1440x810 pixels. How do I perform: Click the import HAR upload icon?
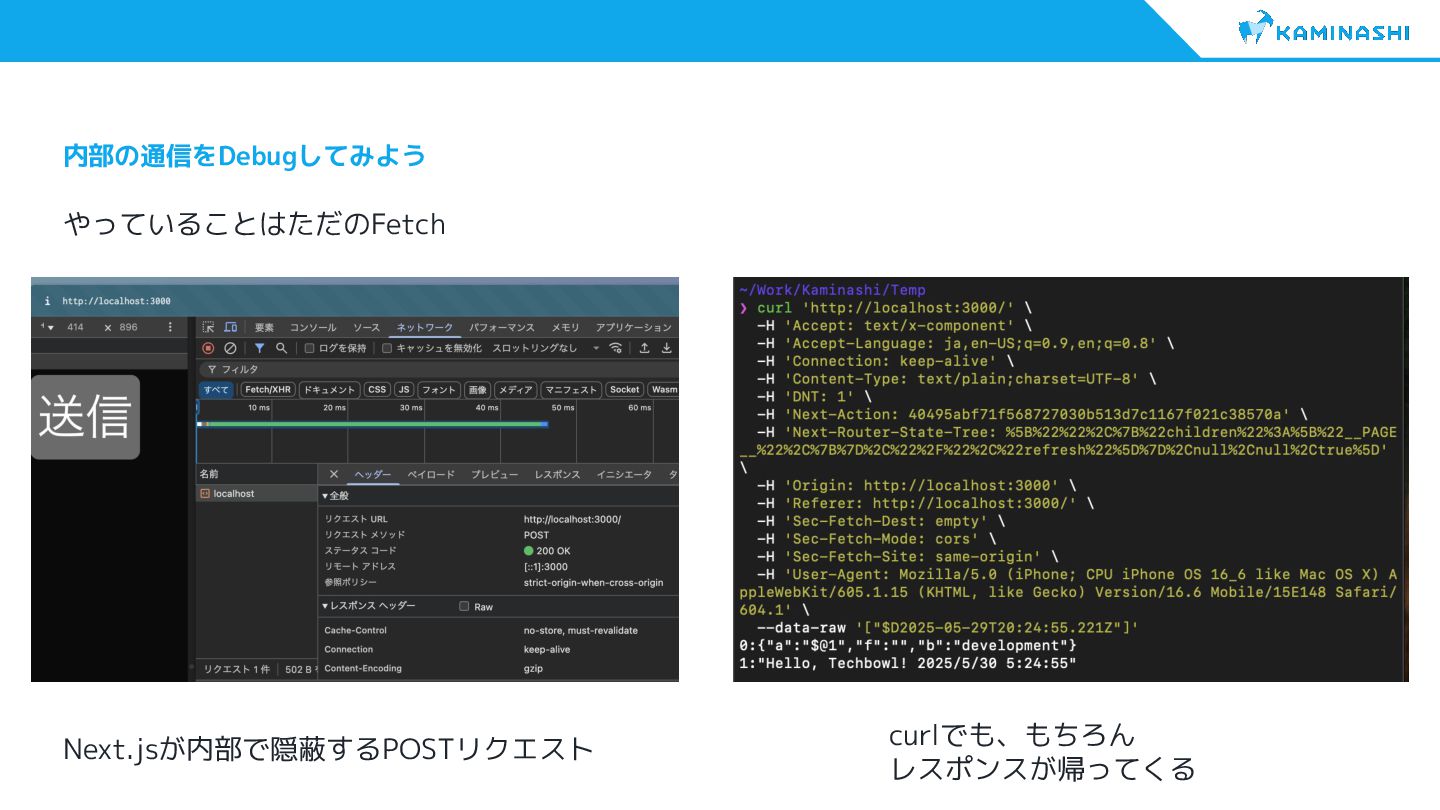click(645, 348)
